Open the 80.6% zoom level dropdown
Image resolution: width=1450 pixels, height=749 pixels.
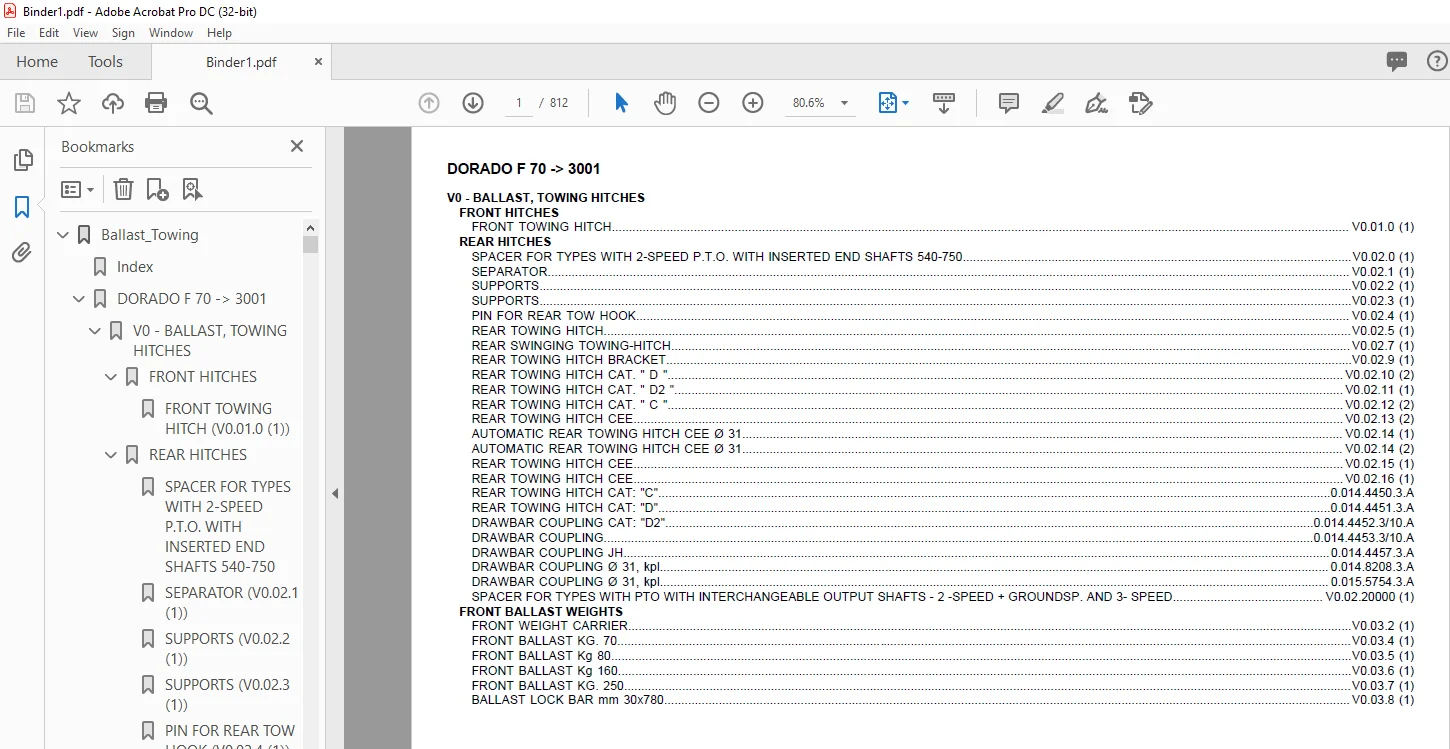[820, 103]
